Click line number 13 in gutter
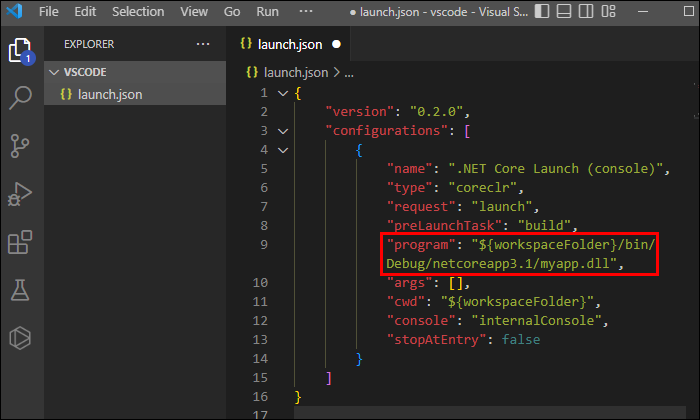This screenshot has width=700, height=420. click(260, 340)
